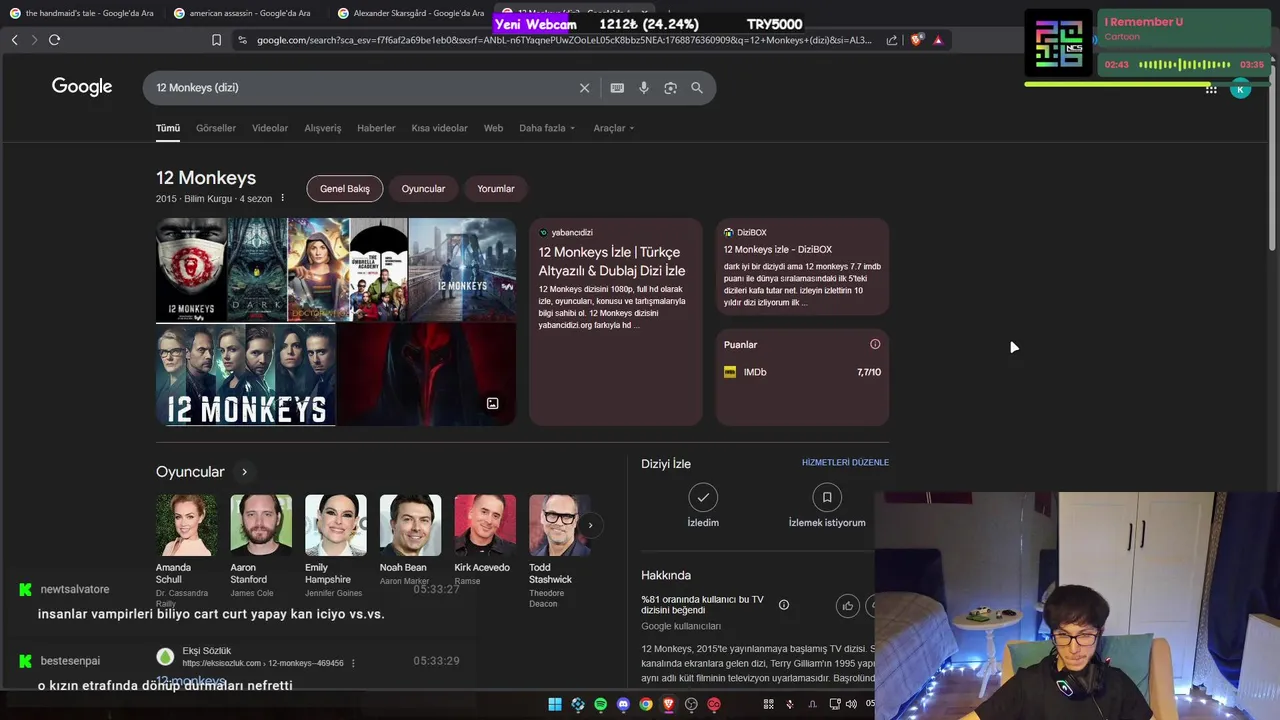Image resolution: width=1280 pixels, height=720 pixels.
Task: Show info about Puanlar ratings
Action: point(875,344)
